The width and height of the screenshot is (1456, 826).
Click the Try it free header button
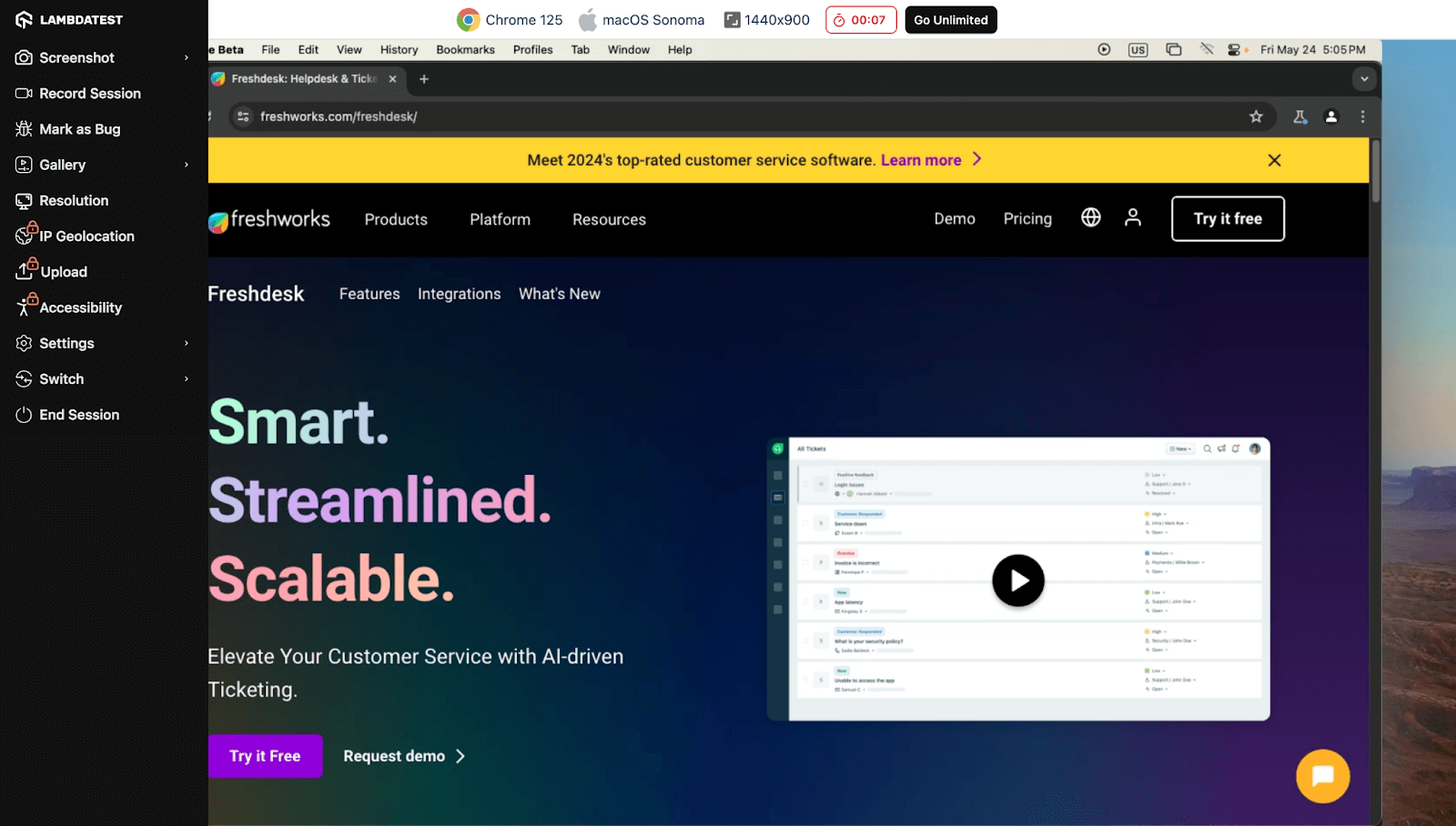[x=1228, y=218]
